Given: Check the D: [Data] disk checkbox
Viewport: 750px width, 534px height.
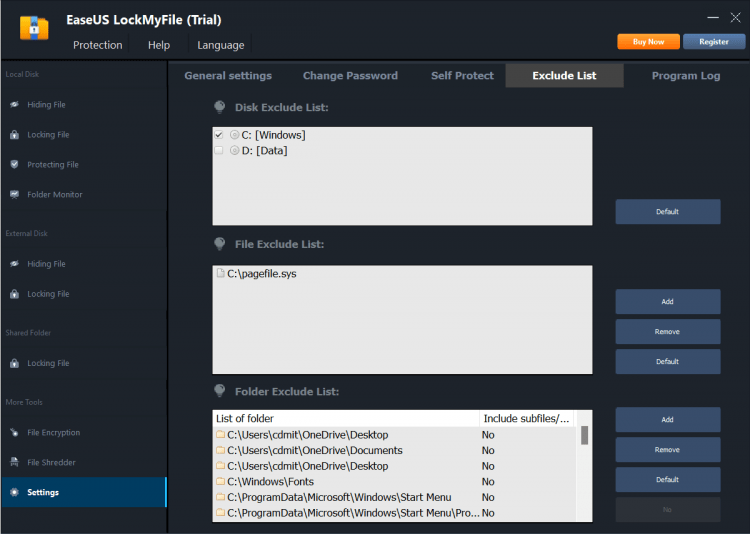Looking at the screenshot, I should click(219, 150).
